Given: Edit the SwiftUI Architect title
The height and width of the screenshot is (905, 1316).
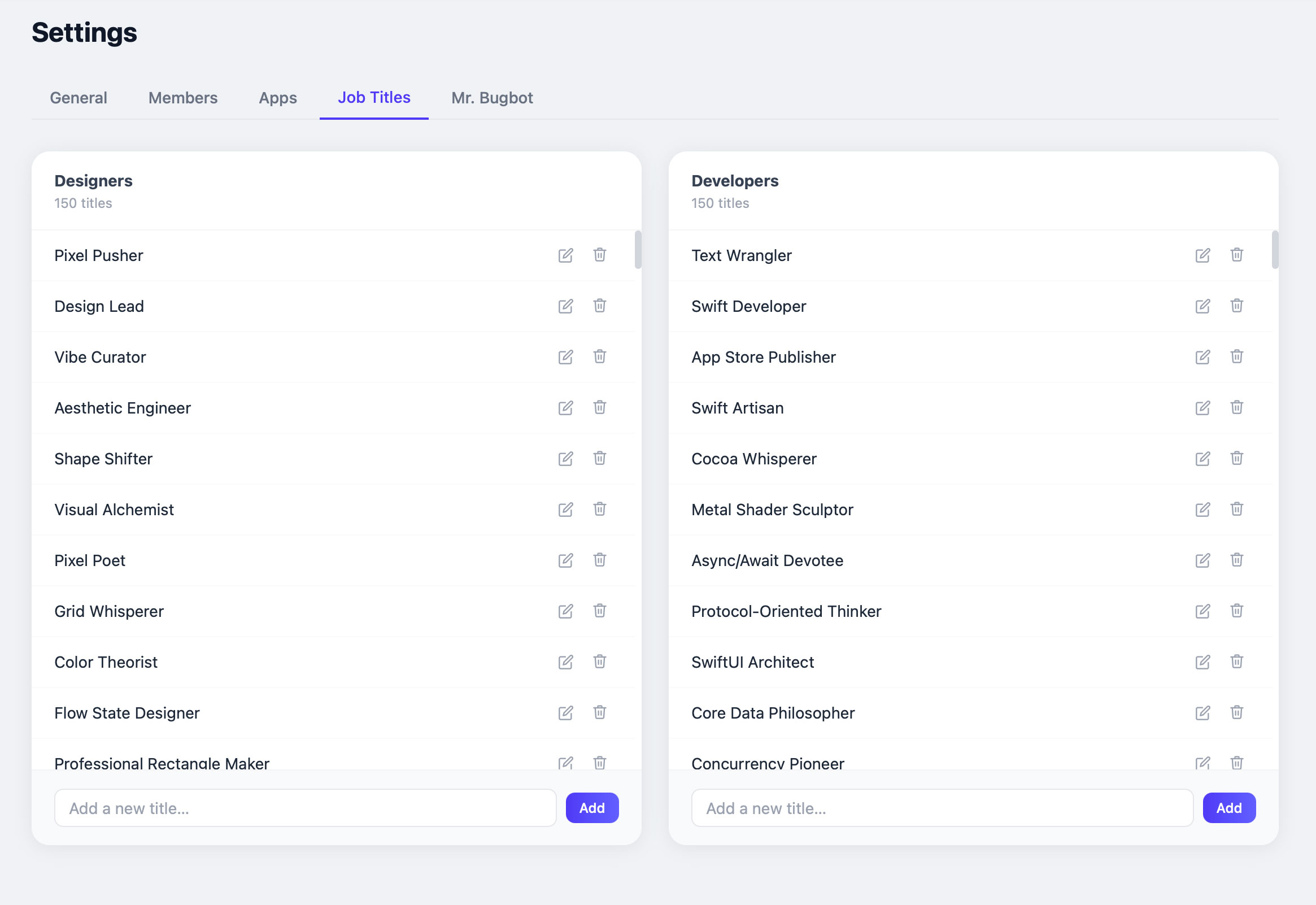Looking at the screenshot, I should (x=1202, y=662).
